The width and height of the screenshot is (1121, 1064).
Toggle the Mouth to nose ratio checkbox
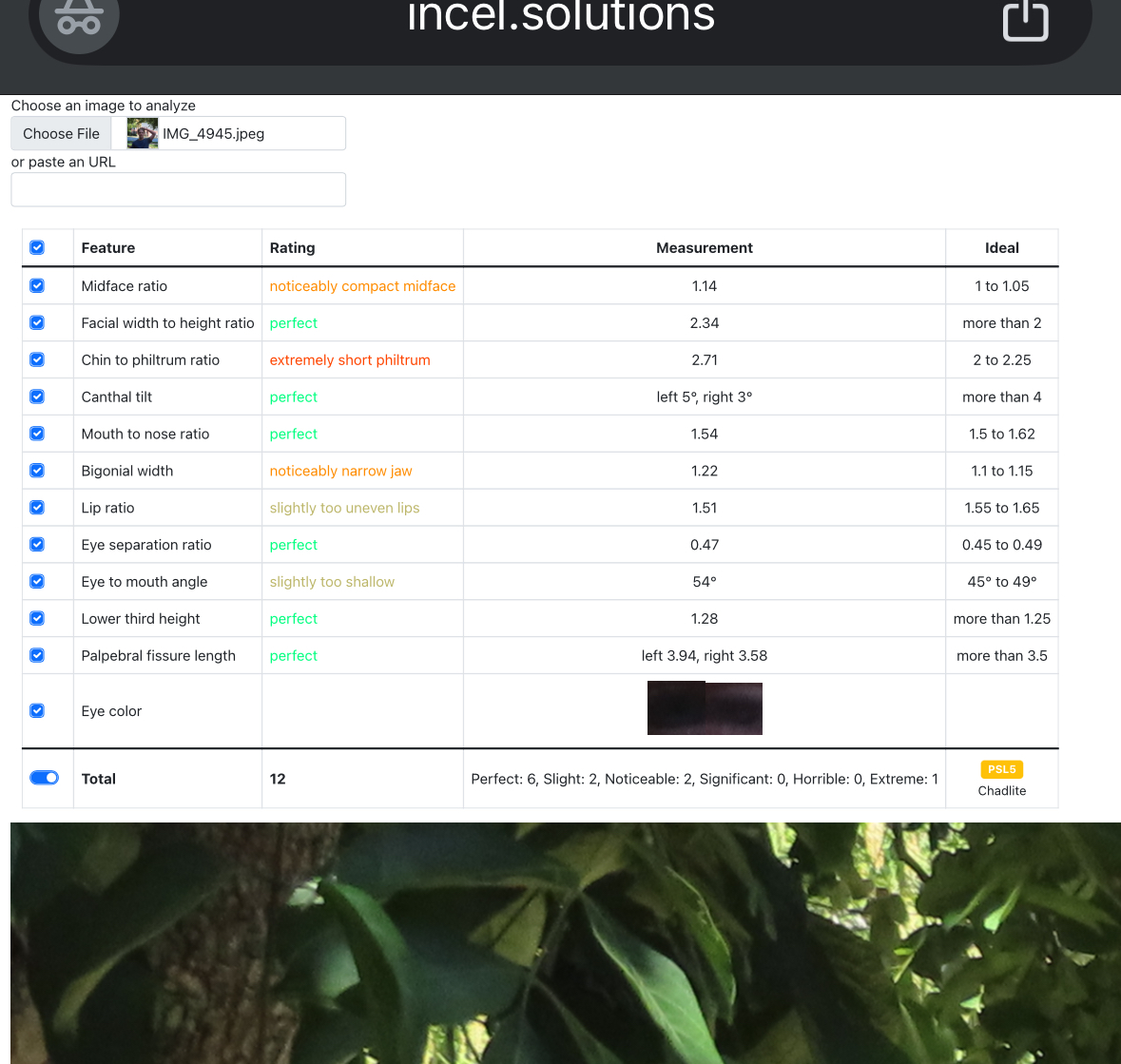(x=37, y=435)
